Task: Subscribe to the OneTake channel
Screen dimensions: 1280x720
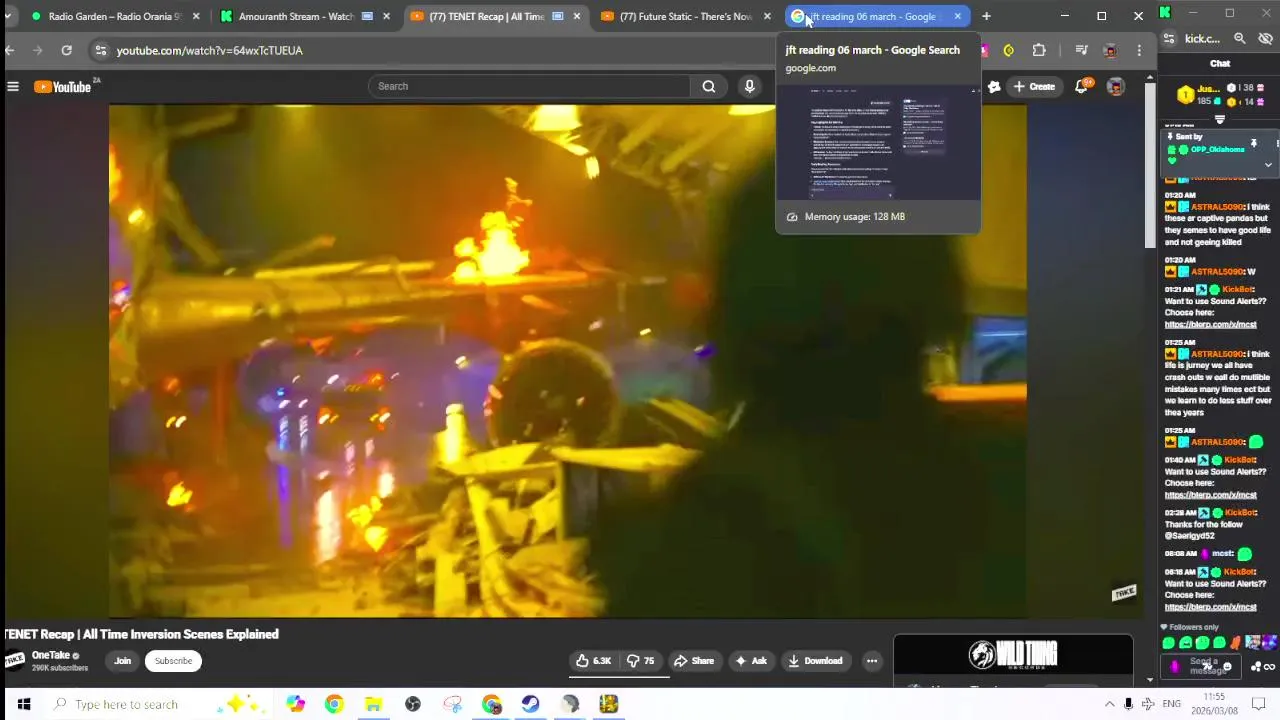Action: (x=173, y=661)
